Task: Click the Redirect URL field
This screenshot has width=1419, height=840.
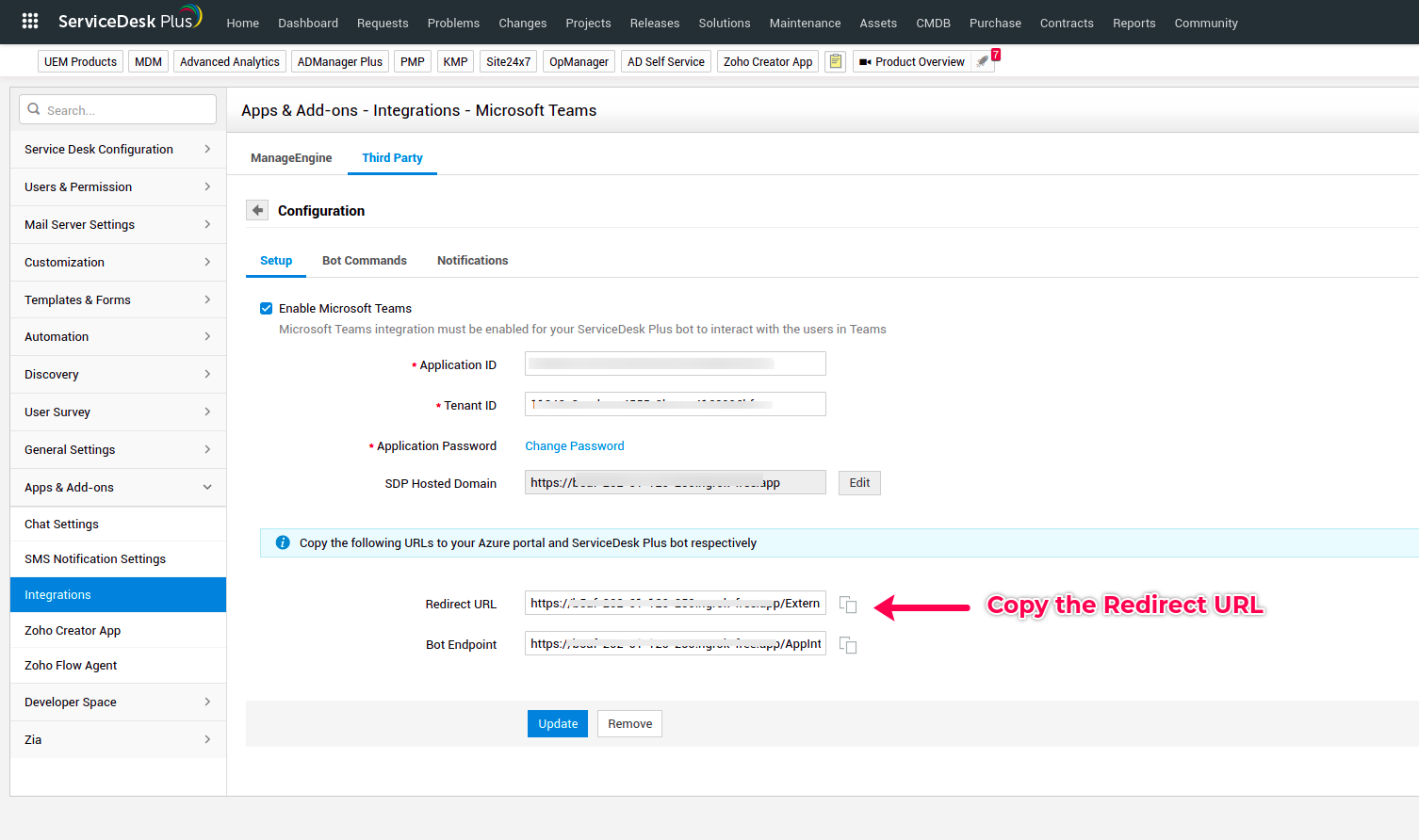Action: (676, 604)
